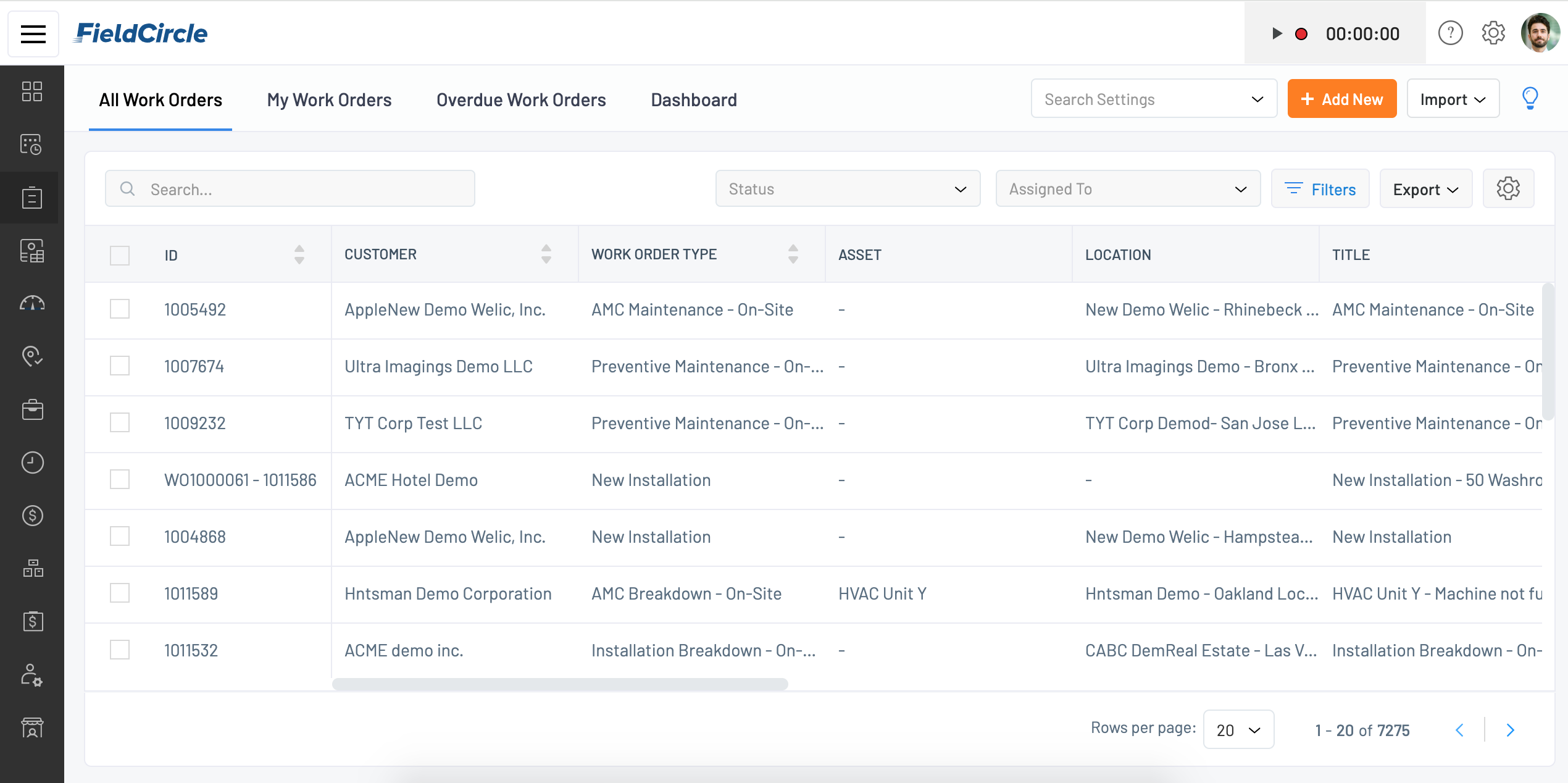Open the help question mark icon
This screenshot has width=1568, height=783.
point(1450,33)
